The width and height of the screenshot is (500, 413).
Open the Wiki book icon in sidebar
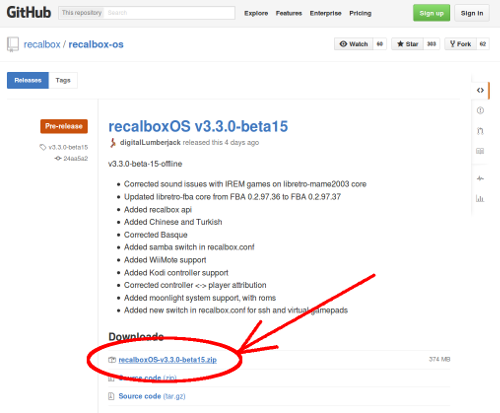480,151
